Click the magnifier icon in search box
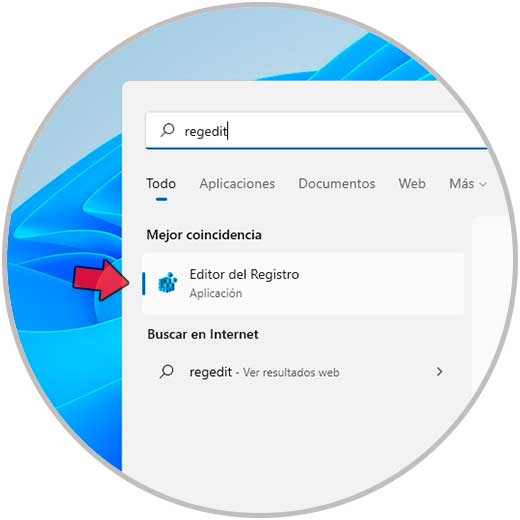This screenshot has width=520, height=520. 167,130
